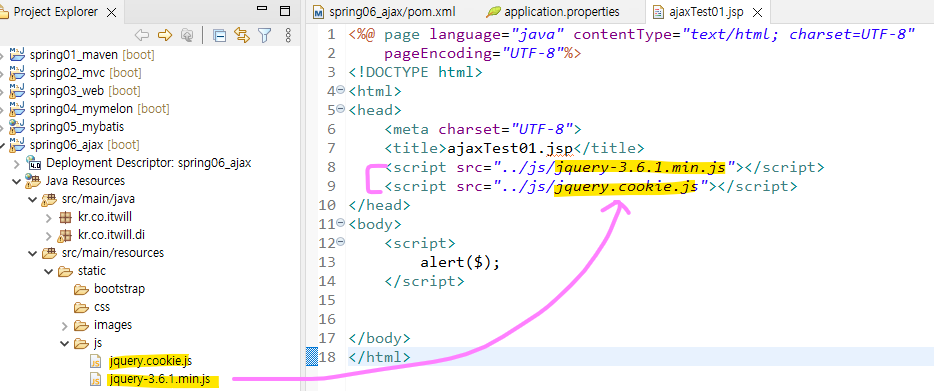Click the src/main/resources folder icon
Viewport: 934px width, 391px height.
pos(49,253)
